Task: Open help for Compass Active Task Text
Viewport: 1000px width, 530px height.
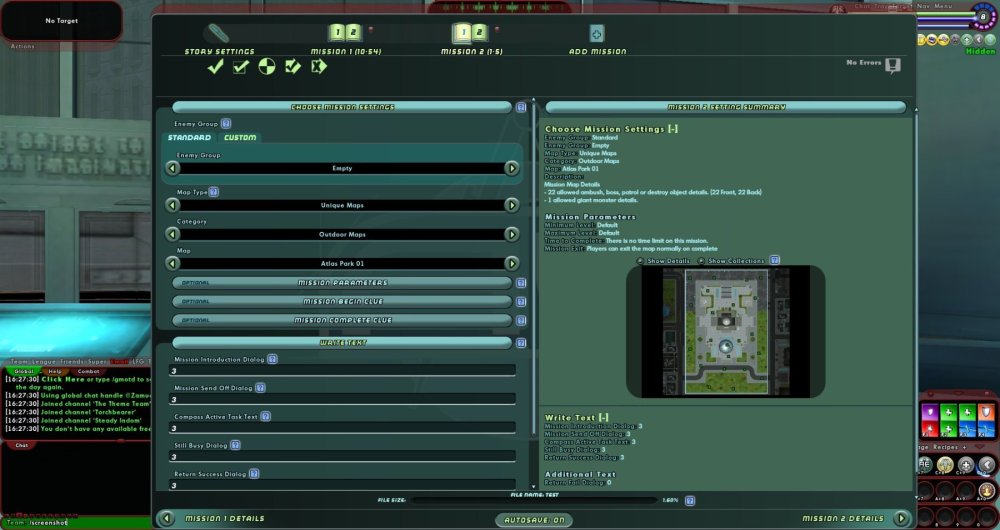Action: tap(265, 416)
